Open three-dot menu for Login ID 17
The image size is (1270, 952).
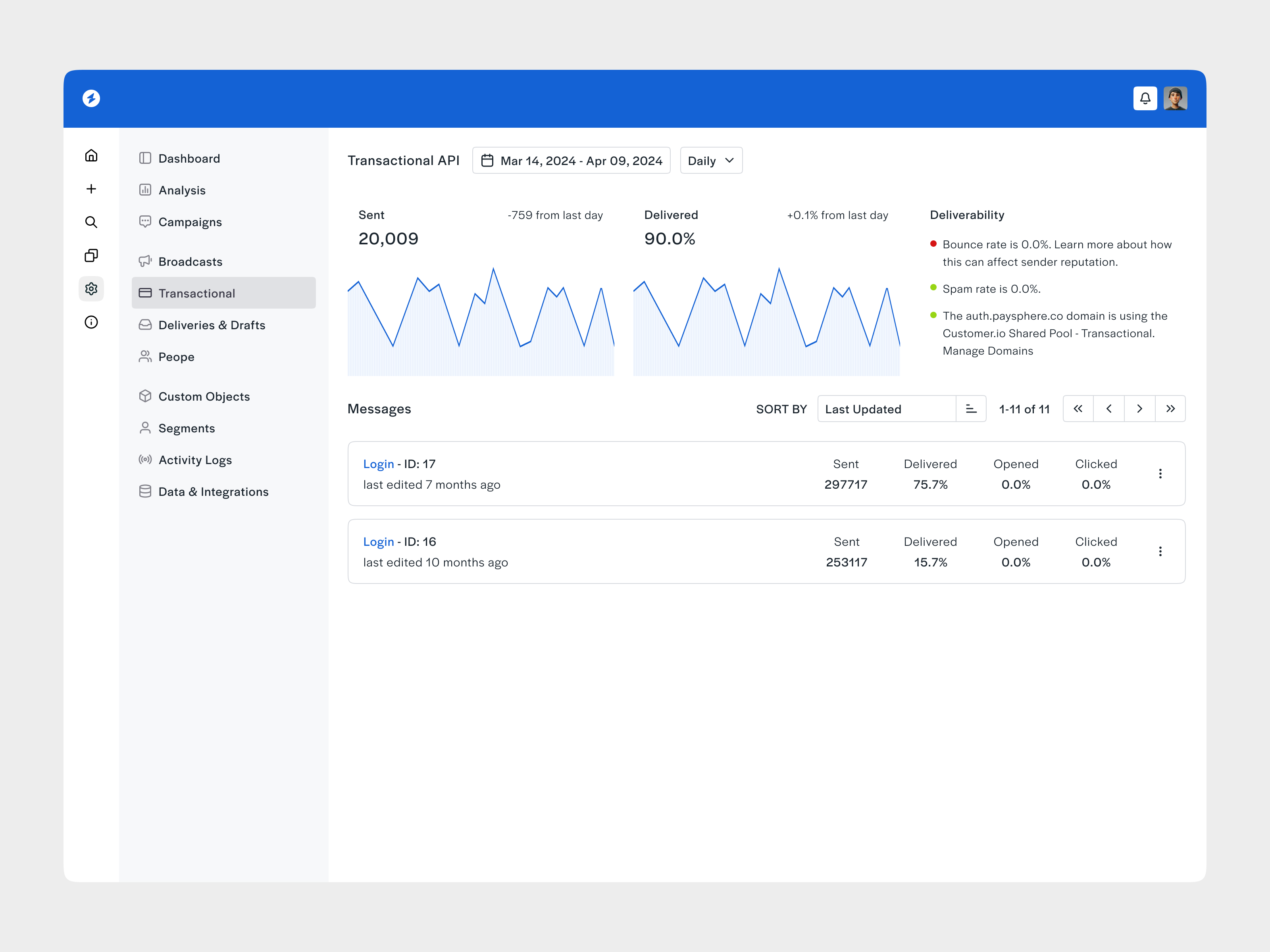coord(1160,473)
